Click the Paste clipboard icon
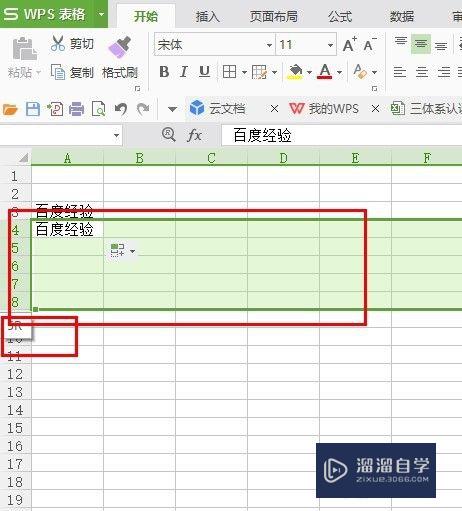The width and height of the screenshot is (462, 511). point(24,49)
